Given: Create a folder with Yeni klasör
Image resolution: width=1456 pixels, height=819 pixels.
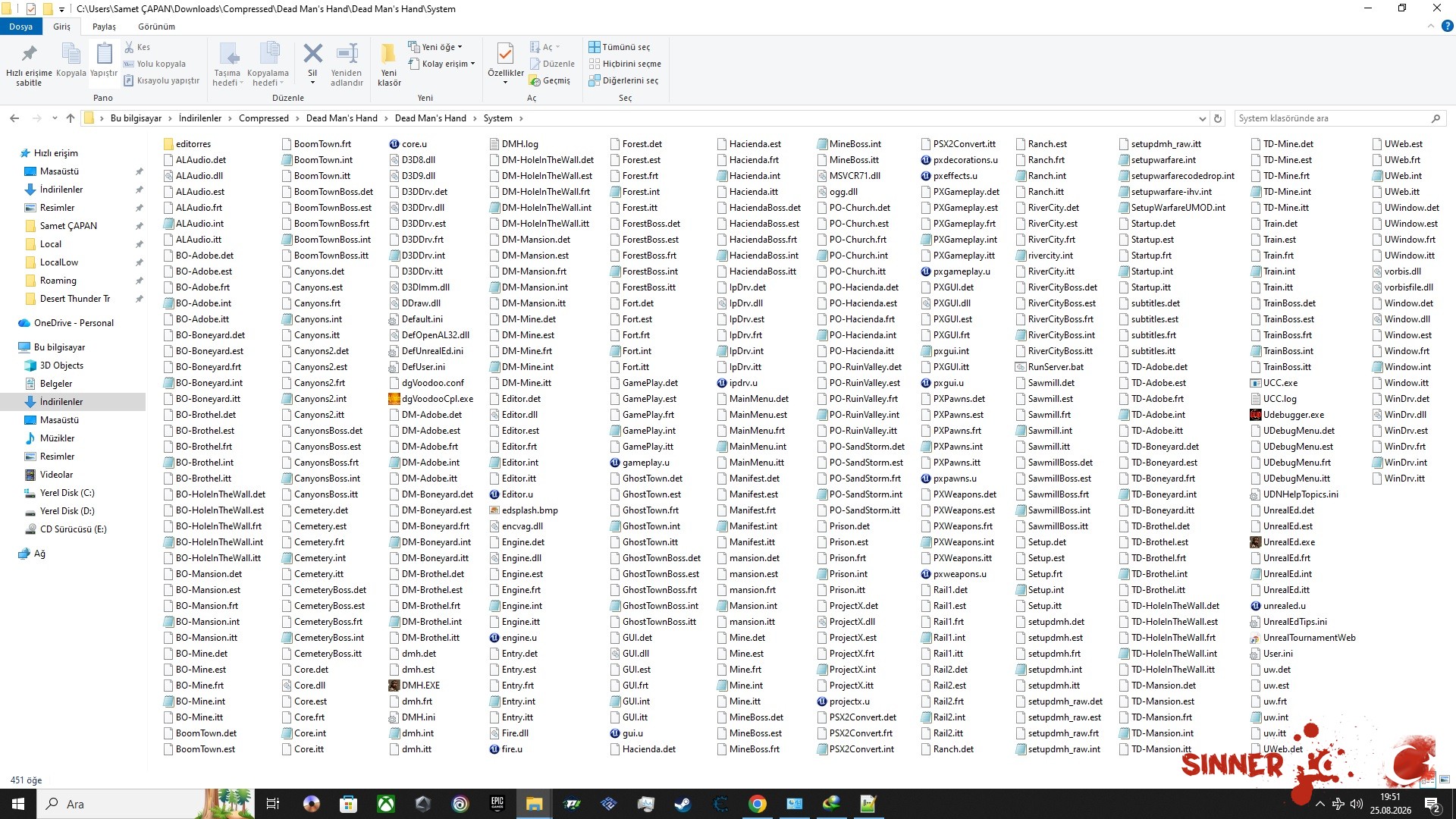Looking at the screenshot, I should [389, 64].
